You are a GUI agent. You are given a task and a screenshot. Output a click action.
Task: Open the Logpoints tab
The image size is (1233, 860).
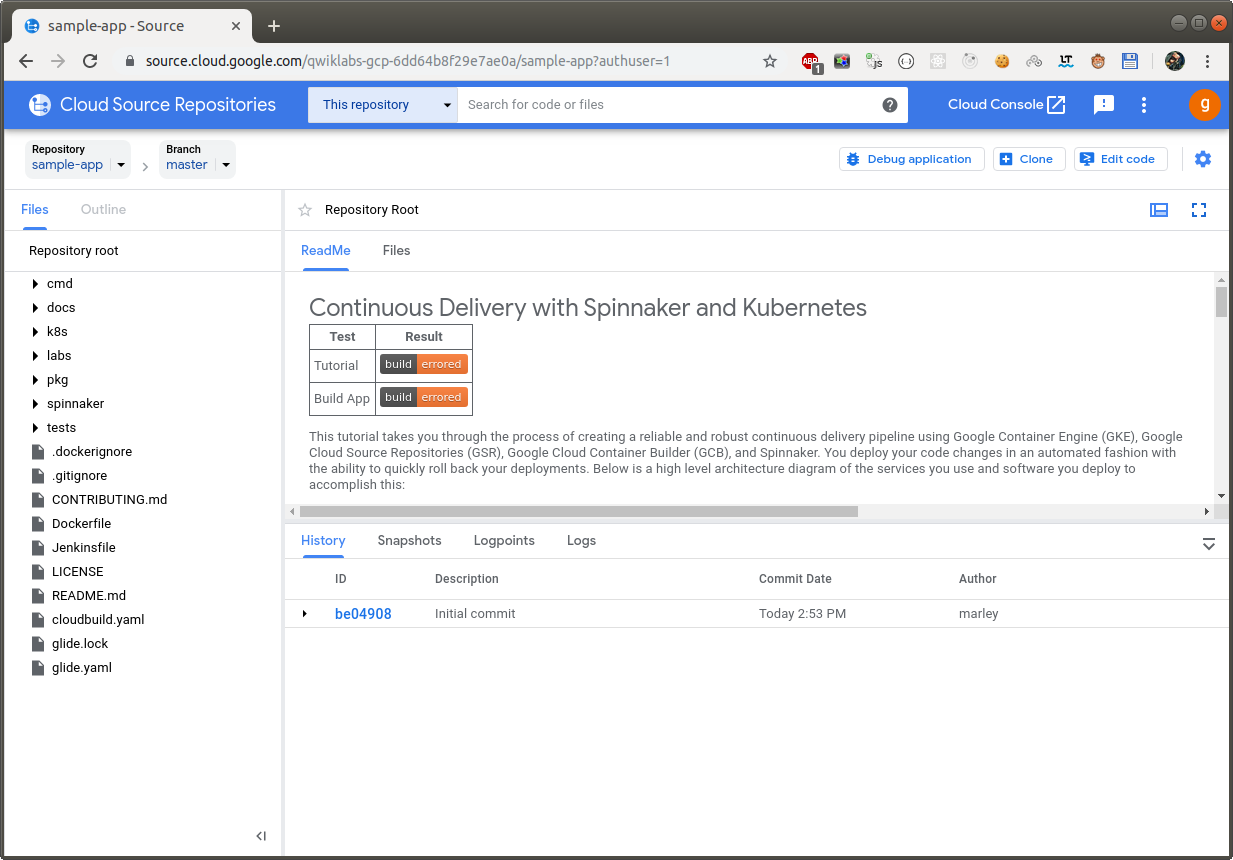[x=504, y=541]
